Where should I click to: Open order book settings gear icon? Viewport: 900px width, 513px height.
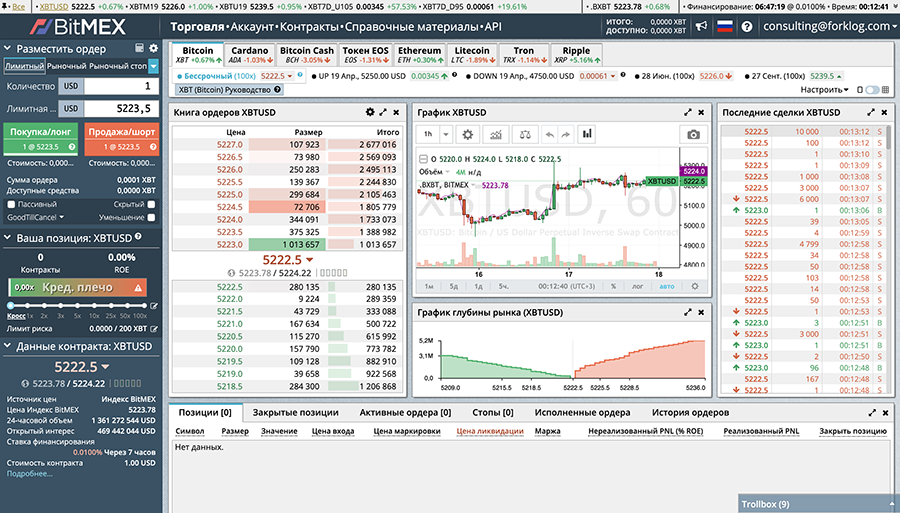click(x=370, y=112)
